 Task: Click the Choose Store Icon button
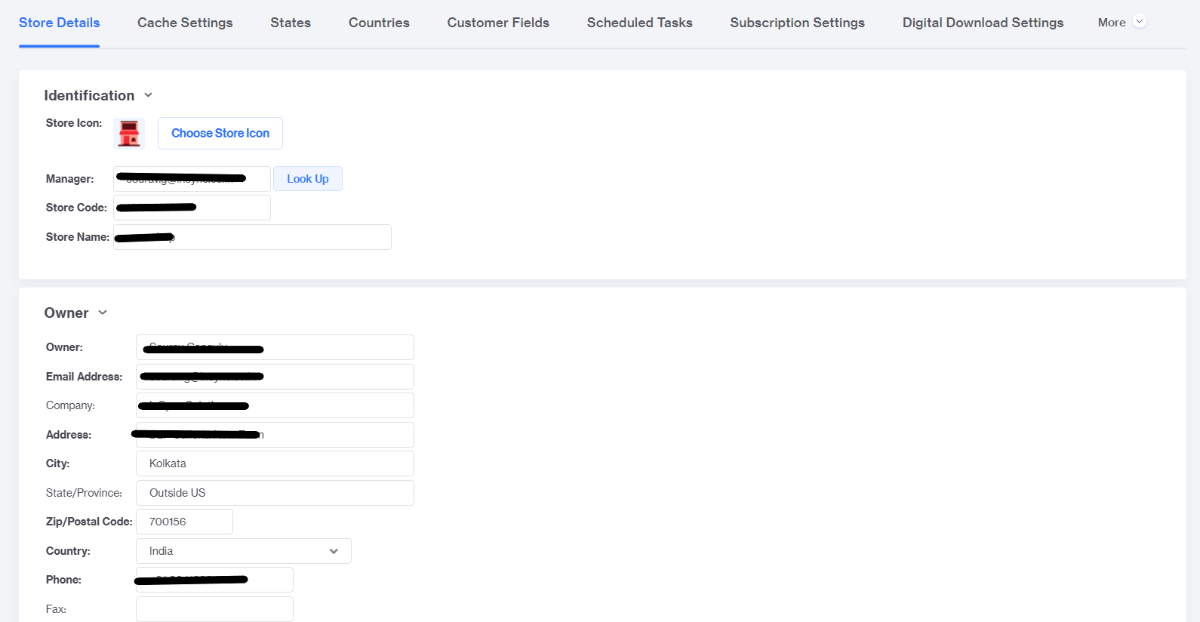tap(220, 133)
